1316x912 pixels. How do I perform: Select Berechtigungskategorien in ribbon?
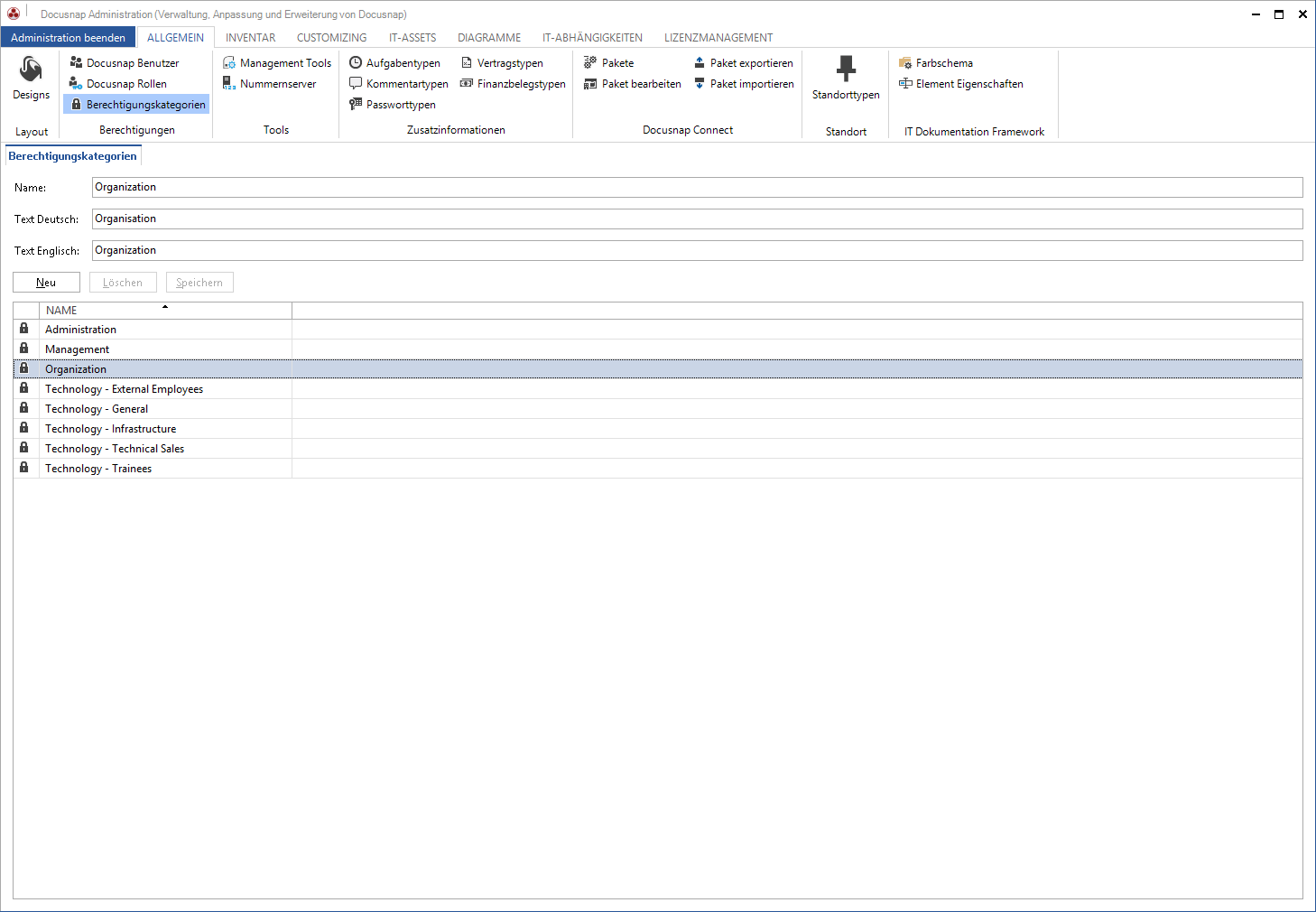pyautogui.click(x=137, y=105)
